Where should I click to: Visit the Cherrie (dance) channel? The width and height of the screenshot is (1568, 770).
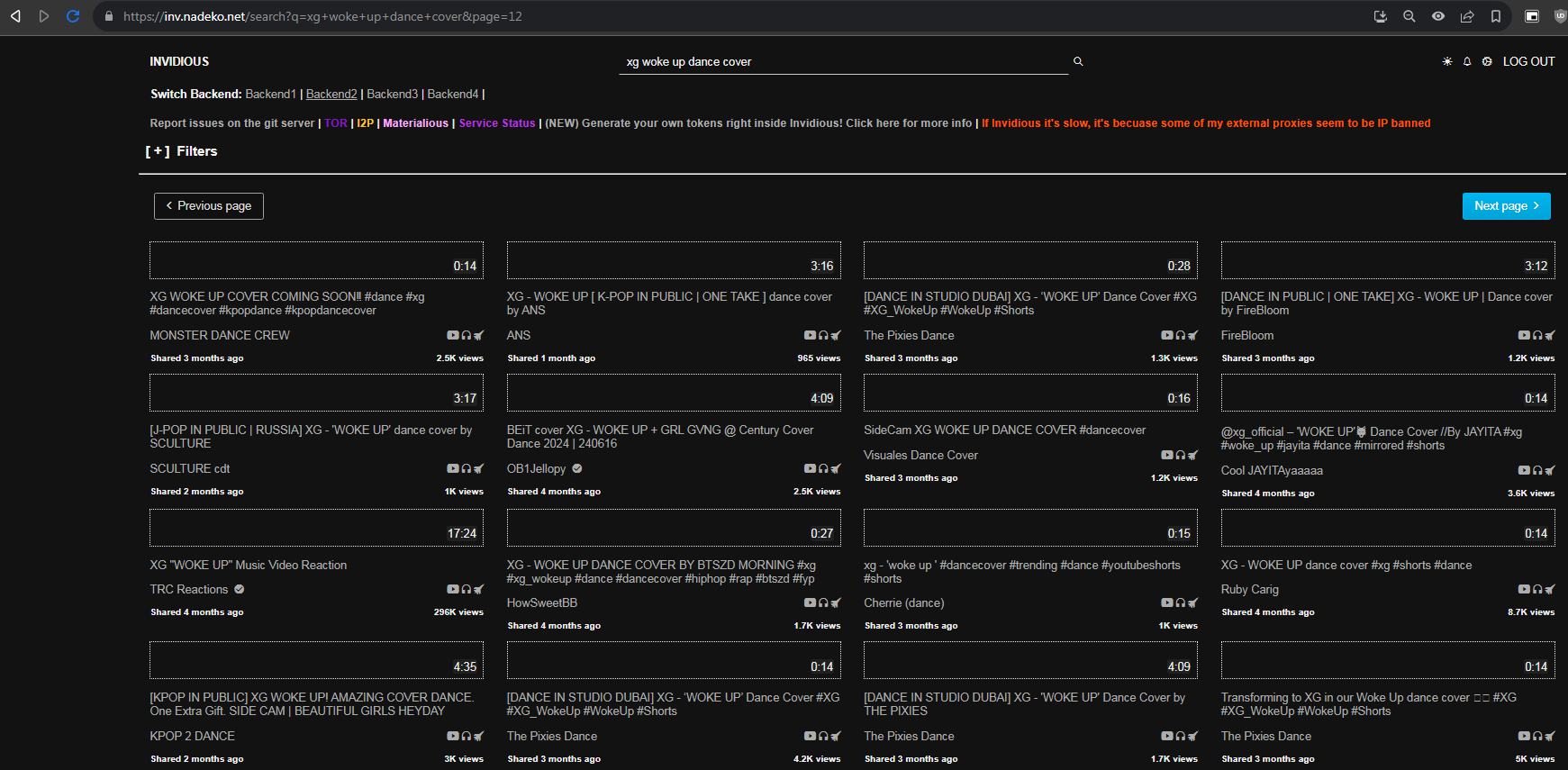(904, 602)
